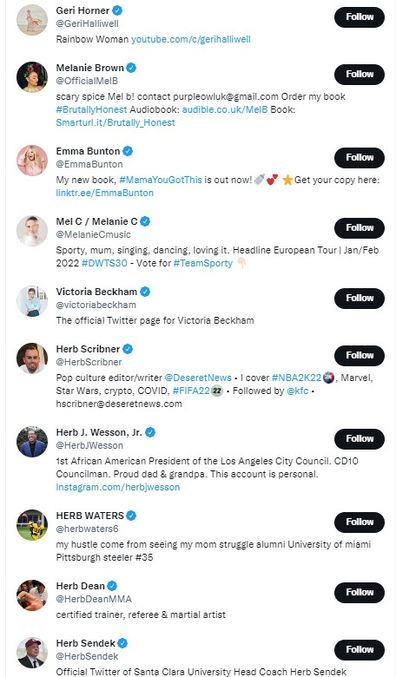Open the instagram.com/herbjwesson link

tap(118, 487)
